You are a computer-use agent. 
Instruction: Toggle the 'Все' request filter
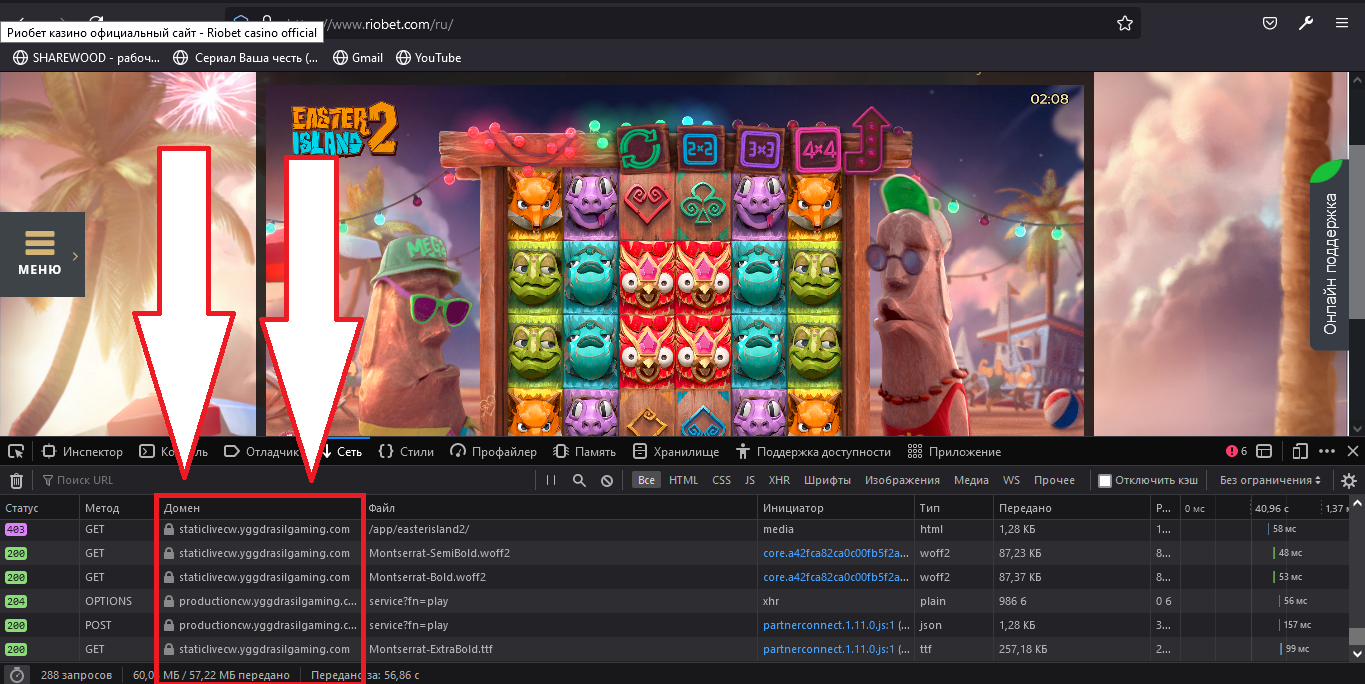tap(647, 480)
